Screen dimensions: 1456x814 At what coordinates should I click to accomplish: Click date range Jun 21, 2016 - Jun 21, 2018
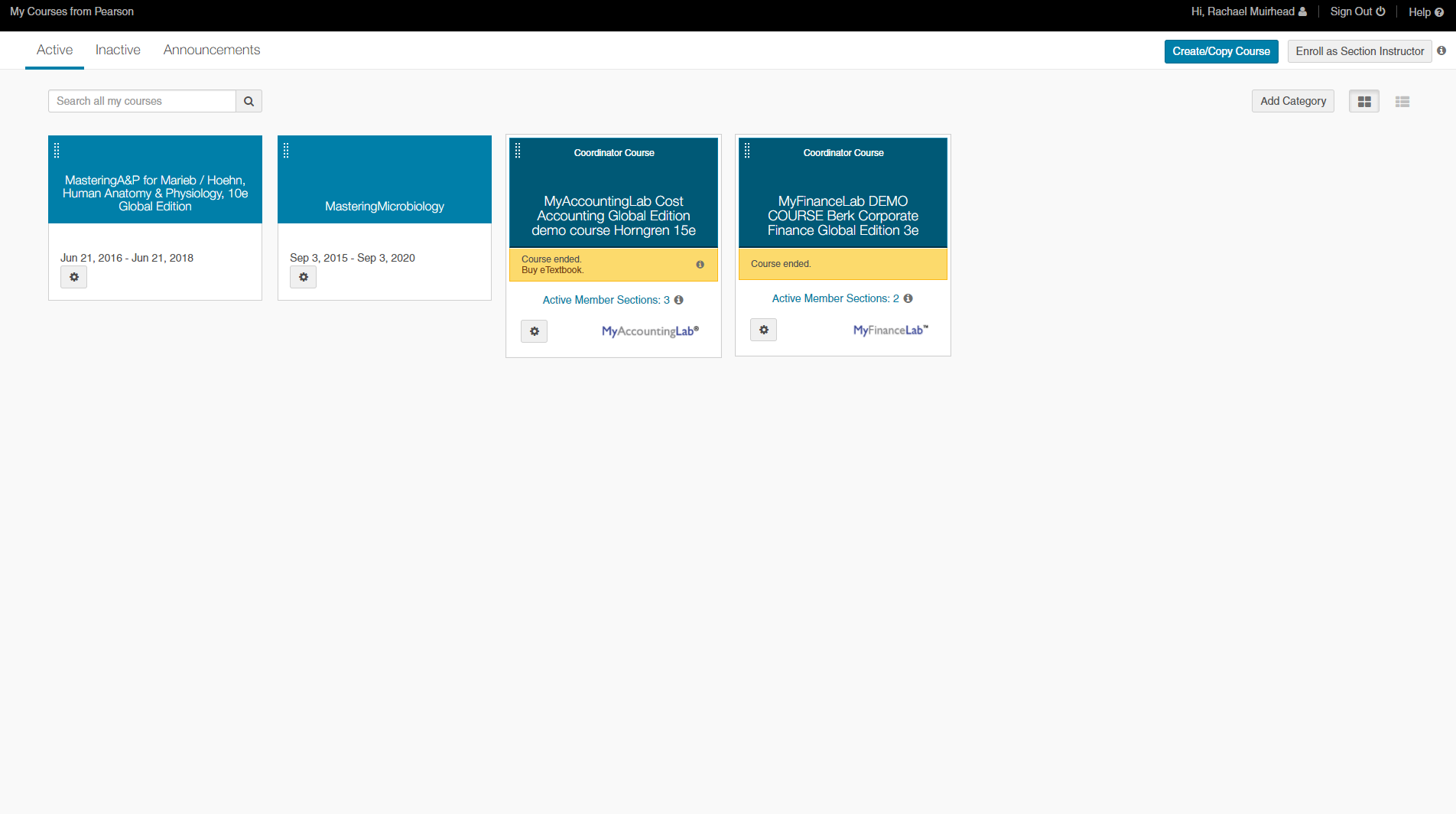(x=127, y=258)
